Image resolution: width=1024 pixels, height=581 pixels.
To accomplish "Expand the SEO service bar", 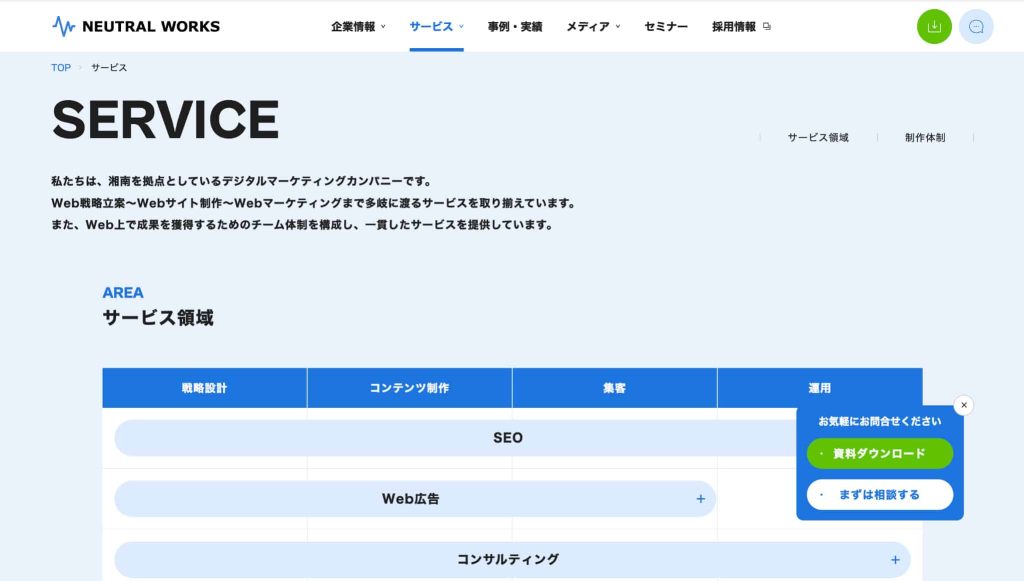I will pyautogui.click(x=507, y=438).
